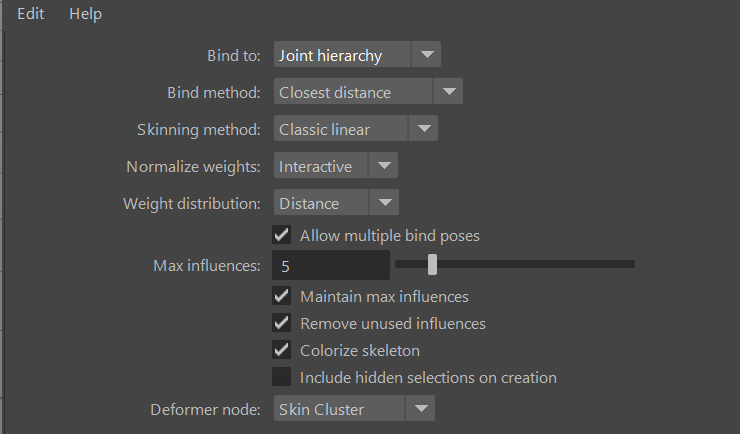The width and height of the screenshot is (740, 434).
Task: Toggle Allow multiple bind poses checkbox
Action: coord(282,236)
